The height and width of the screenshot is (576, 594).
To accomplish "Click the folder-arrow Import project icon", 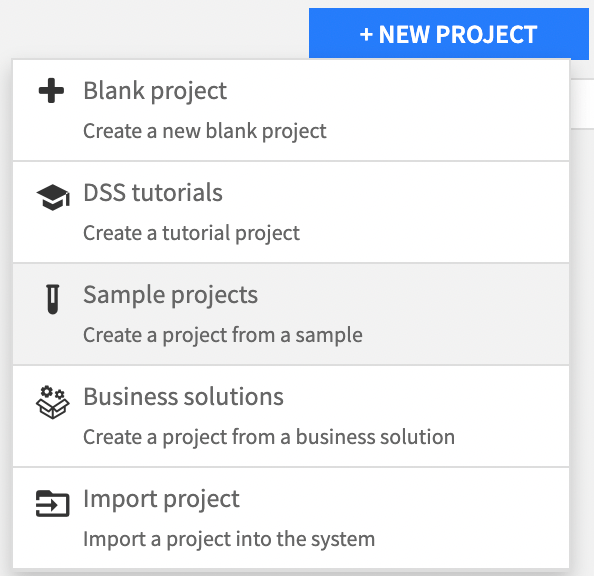I will click(x=53, y=504).
